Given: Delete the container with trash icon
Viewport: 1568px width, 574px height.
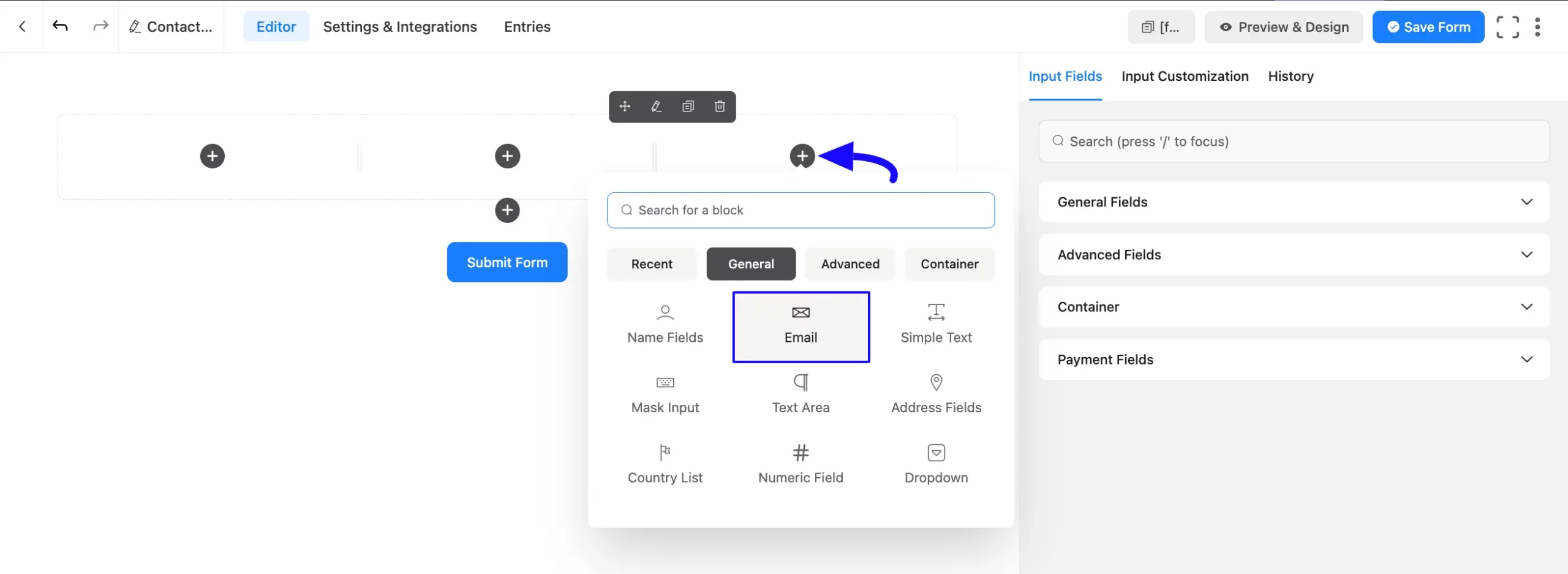Looking at the screenshot, I should click(x=720, y=107).
